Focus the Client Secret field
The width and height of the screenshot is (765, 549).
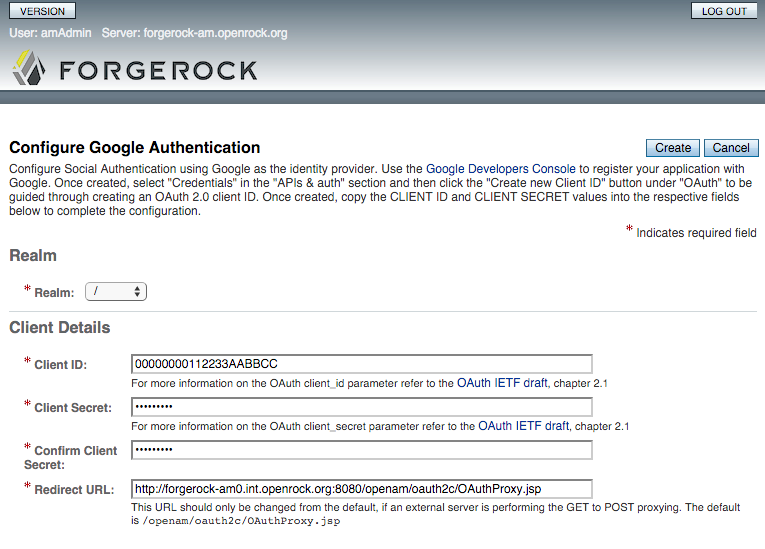click(362, 407)
